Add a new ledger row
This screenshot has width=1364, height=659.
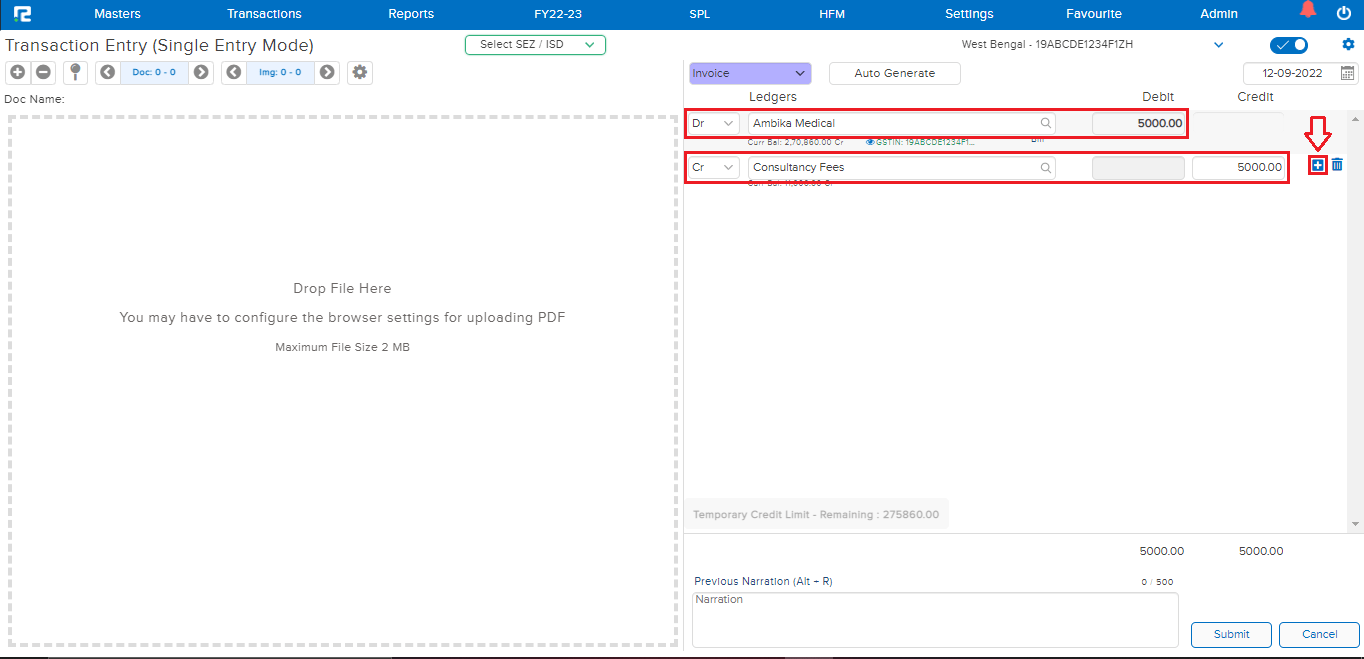tap(1317, 165)
